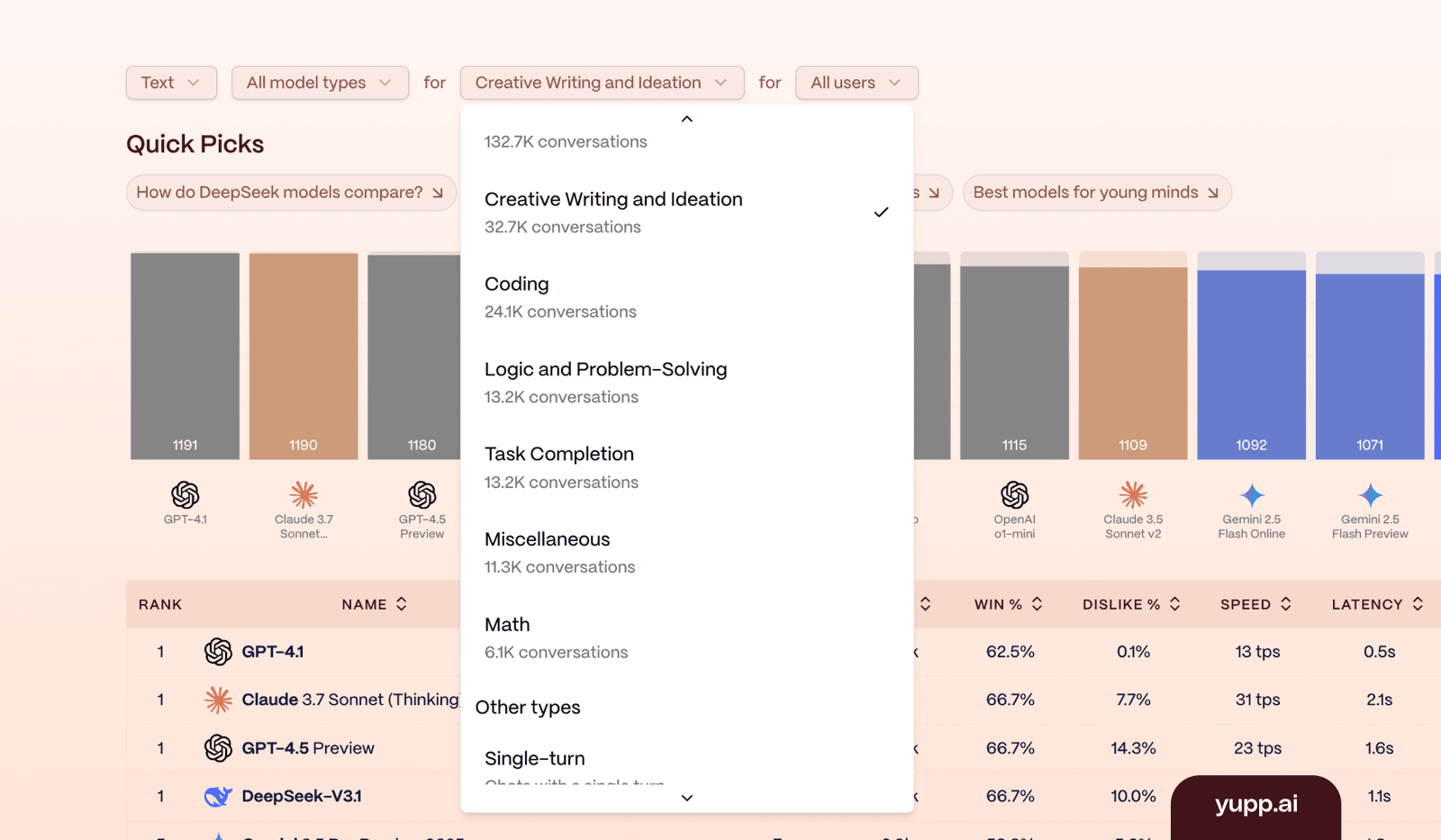This screenshot has height=840, width=1441.
Task: Click the Gemini 2.5 Flash Preview star icon
Action: [1370, 494]
